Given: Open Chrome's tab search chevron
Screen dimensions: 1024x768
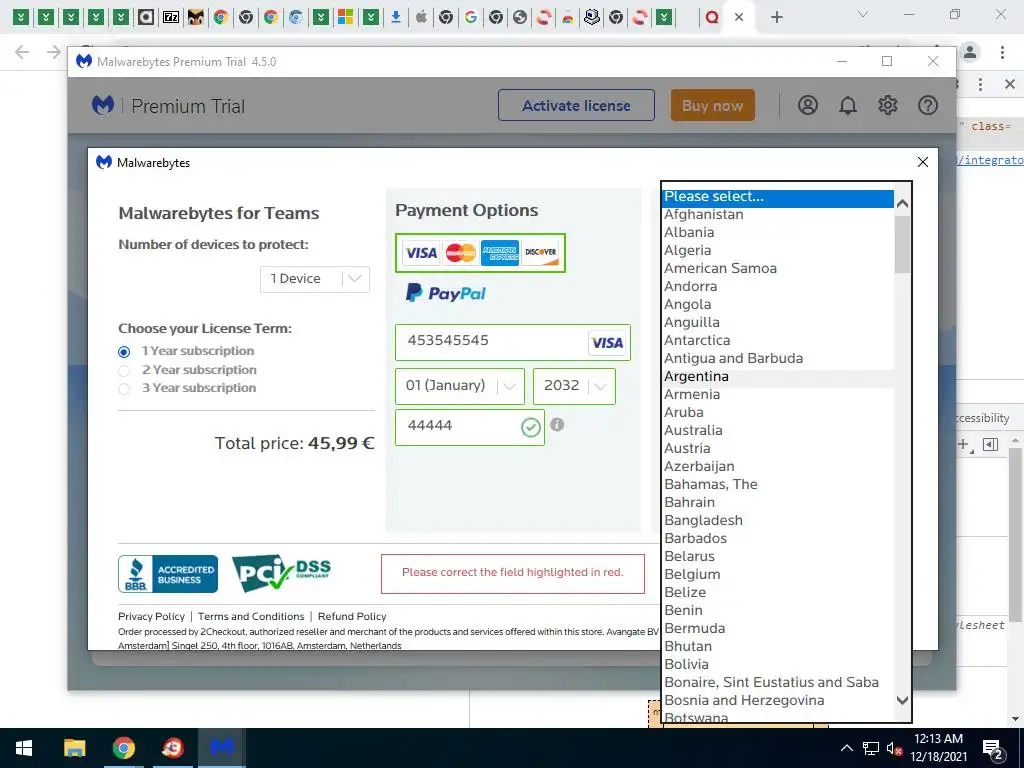Looking at the screenshot, I should (x=863, y=14).
